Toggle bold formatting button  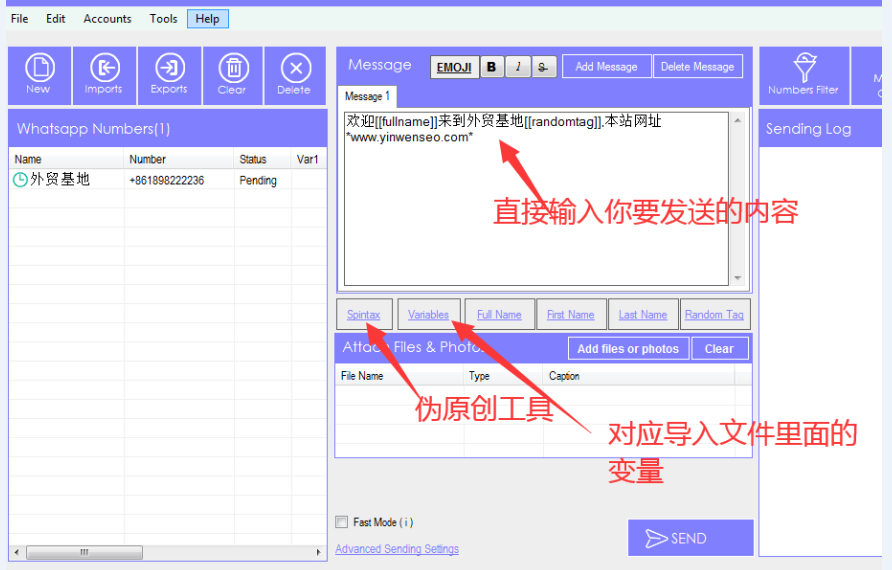tap(492, 67)
